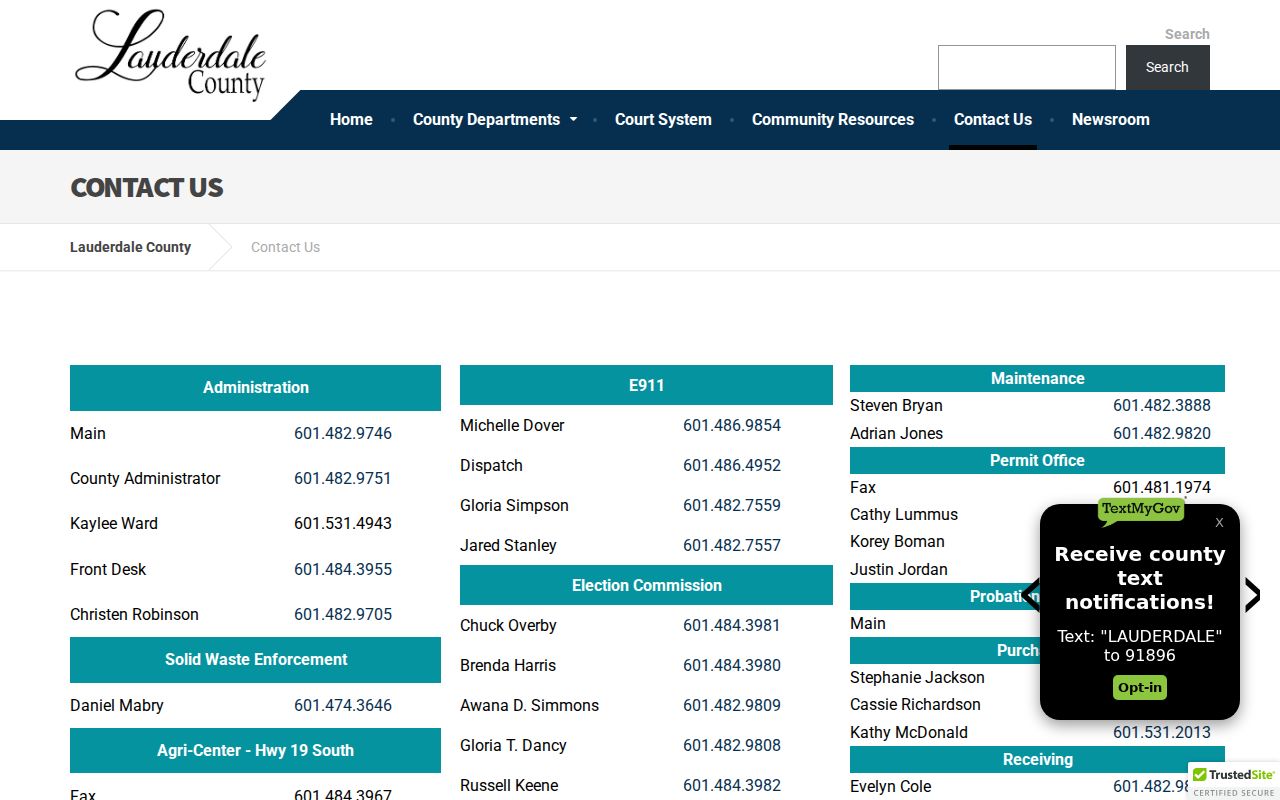Viewport: 1280px width, 800px height.
Task: Expand the County Departments dropdown menu
Action: click(x=495, y=119)
